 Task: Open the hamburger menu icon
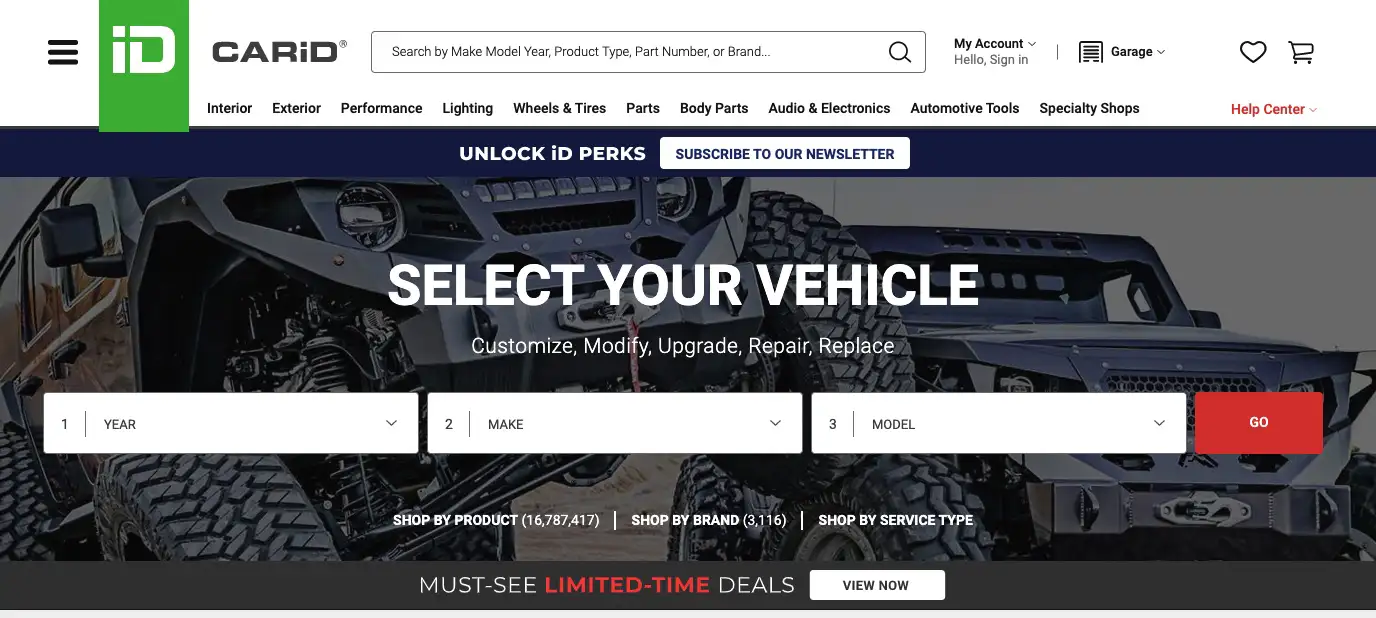point(63,52)
